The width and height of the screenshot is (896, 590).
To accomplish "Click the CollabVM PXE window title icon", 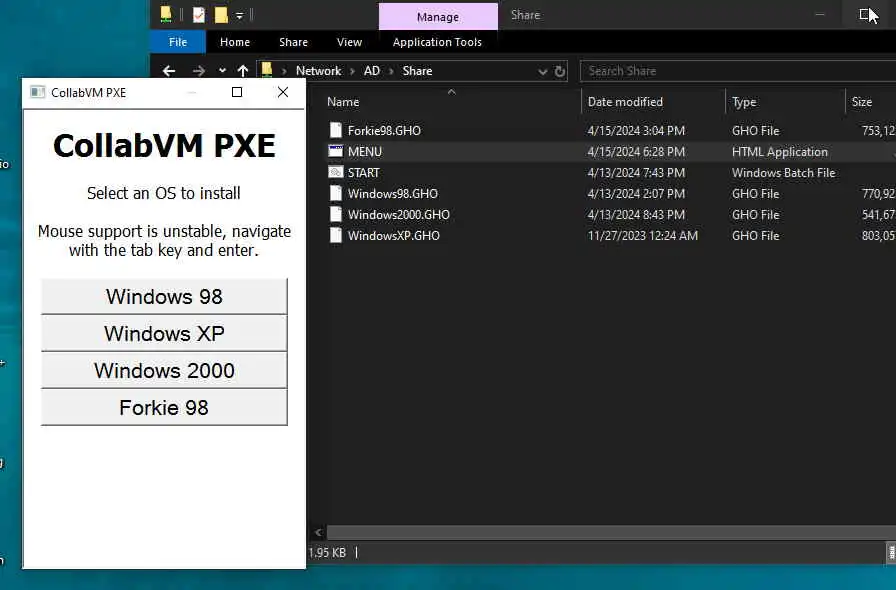I will [x=38, y=93].
